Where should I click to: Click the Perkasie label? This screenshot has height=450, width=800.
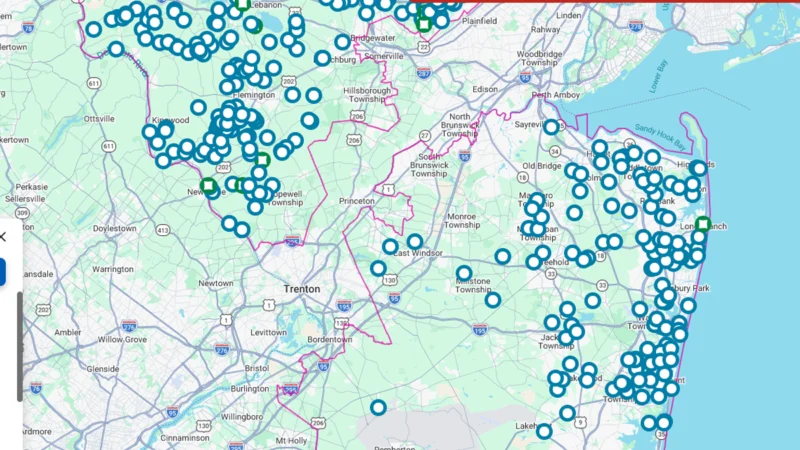32,187
